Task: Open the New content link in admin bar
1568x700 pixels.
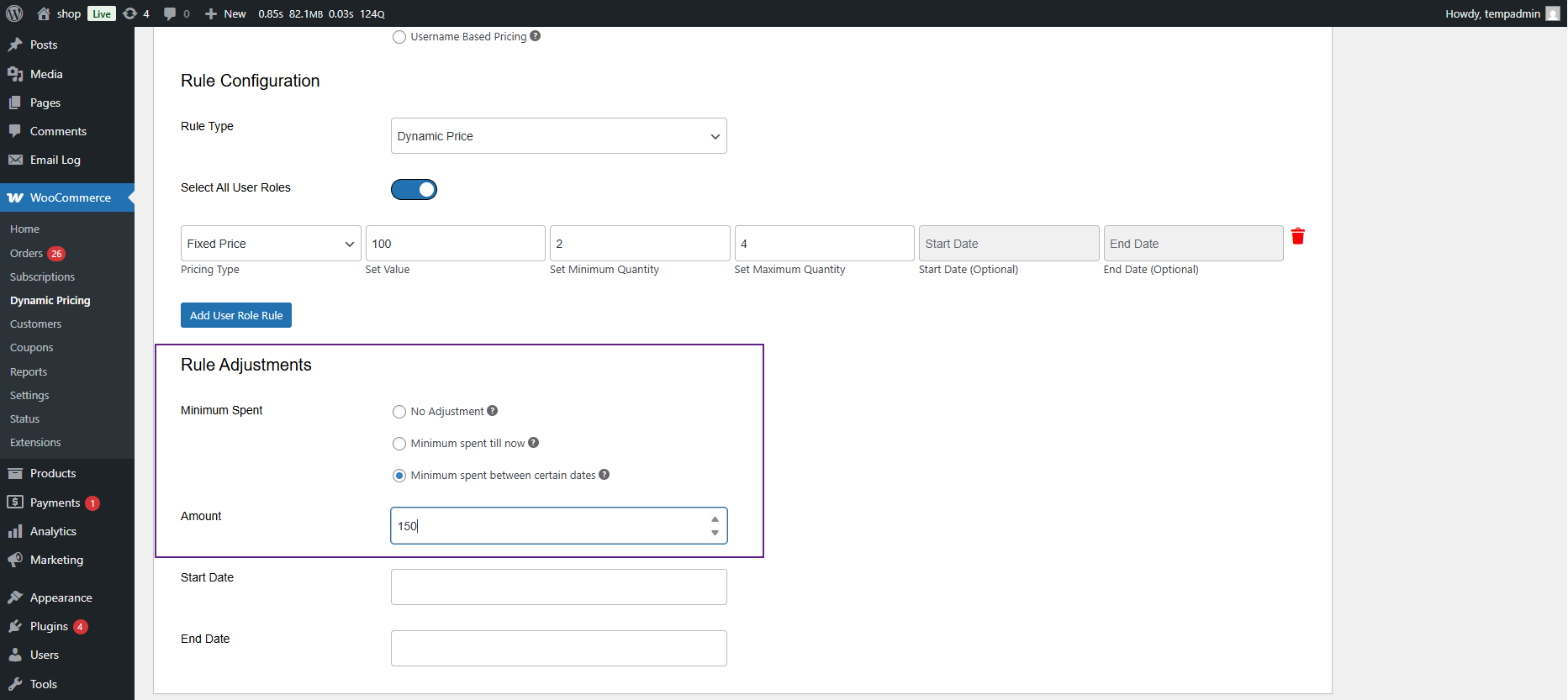Action: [x=226, y=13]
